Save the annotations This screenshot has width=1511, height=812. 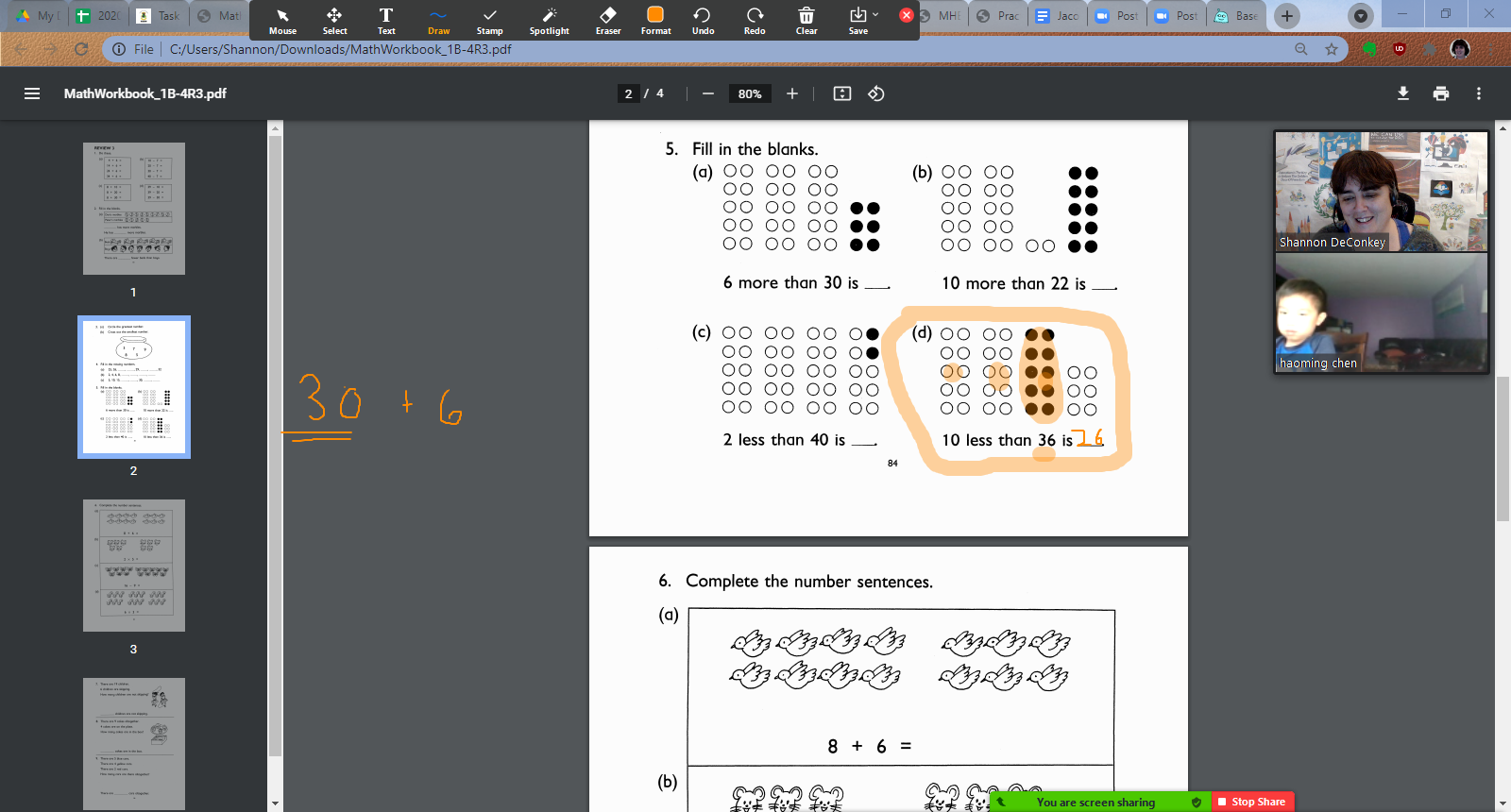coord(857,21)
